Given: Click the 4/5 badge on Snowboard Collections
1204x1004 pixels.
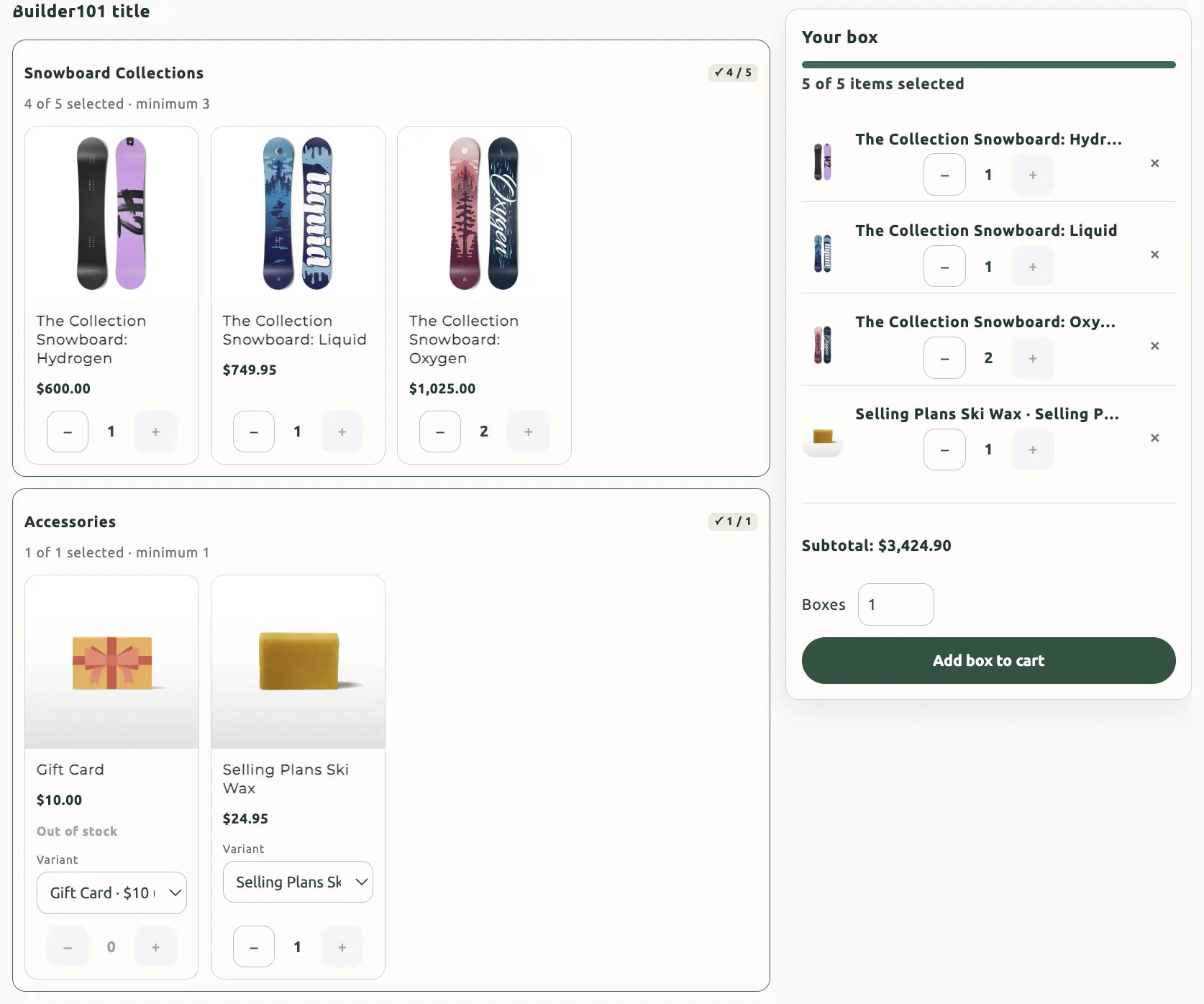Looking at the screenshot, I should coord(733,73).
